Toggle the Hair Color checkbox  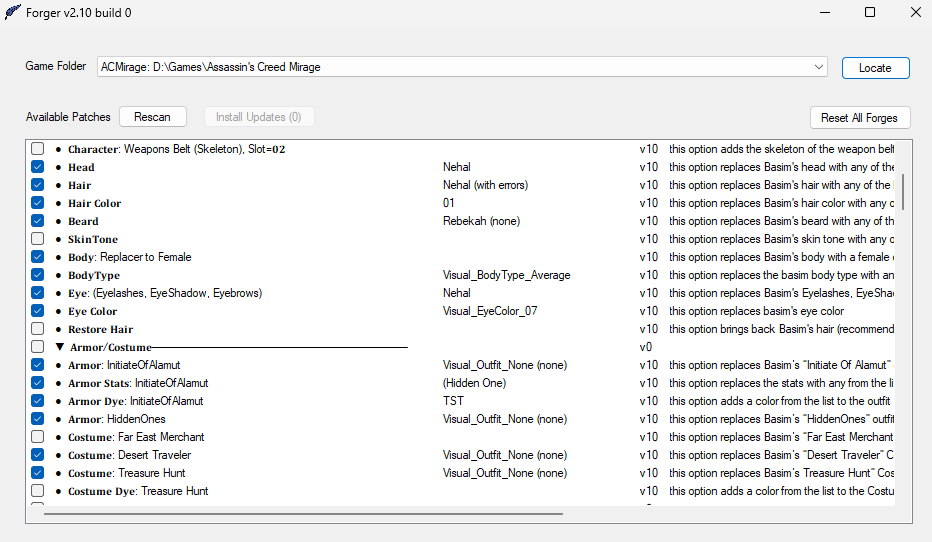click(37, 203)
